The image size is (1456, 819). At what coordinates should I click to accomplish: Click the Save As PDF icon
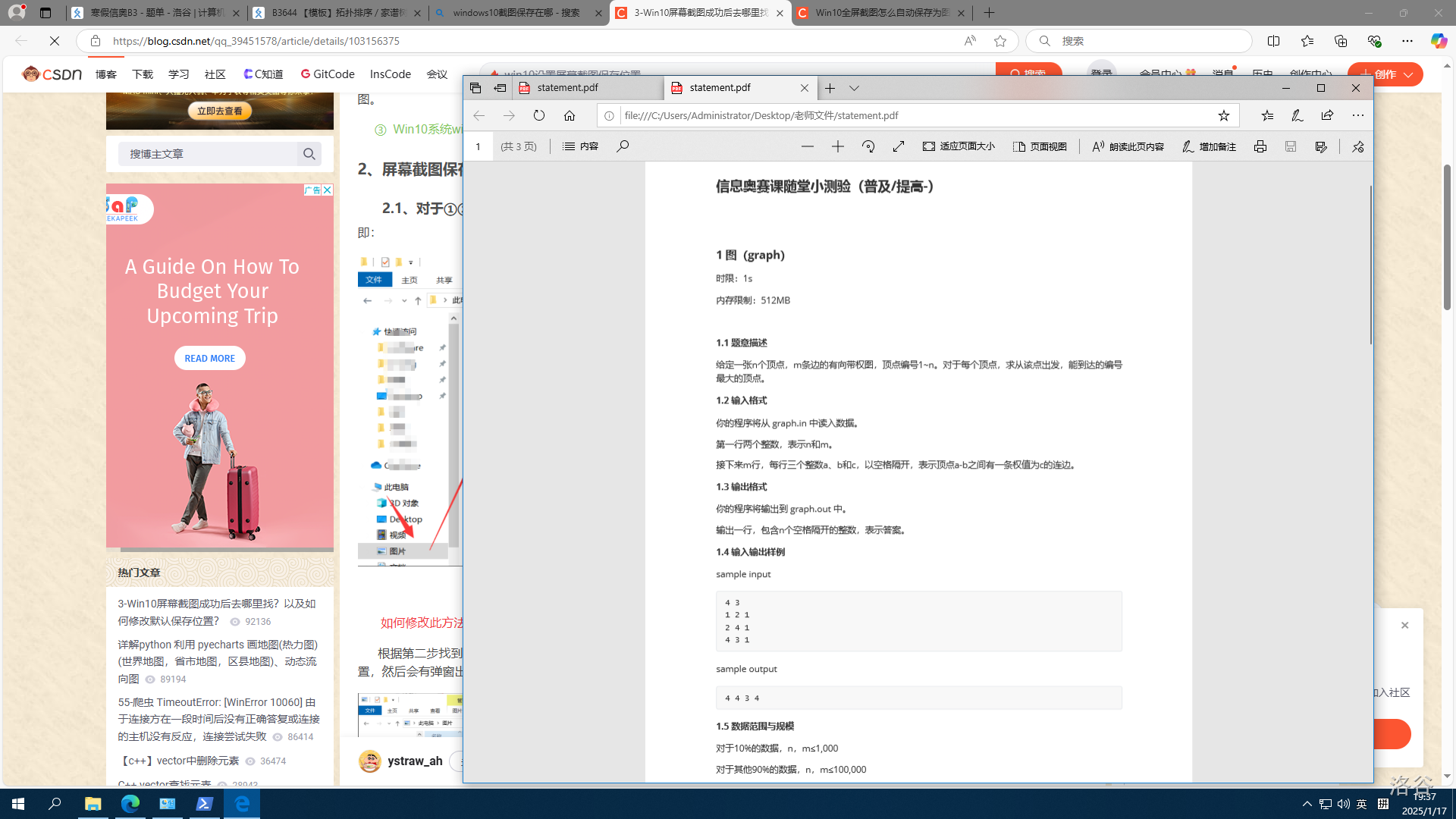click(1321, 146)
